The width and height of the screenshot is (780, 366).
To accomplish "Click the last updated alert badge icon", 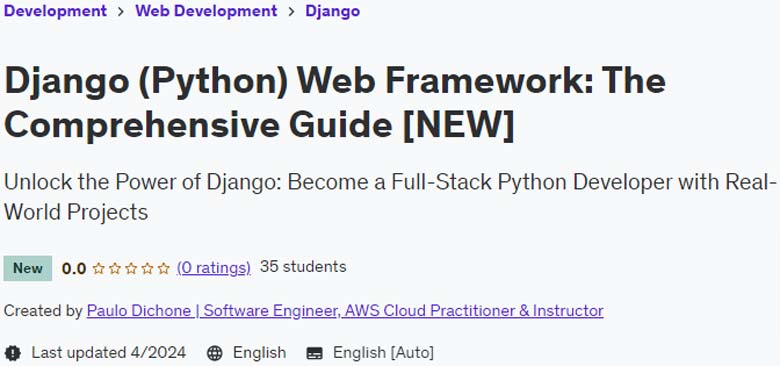I will tap(12, 353).
